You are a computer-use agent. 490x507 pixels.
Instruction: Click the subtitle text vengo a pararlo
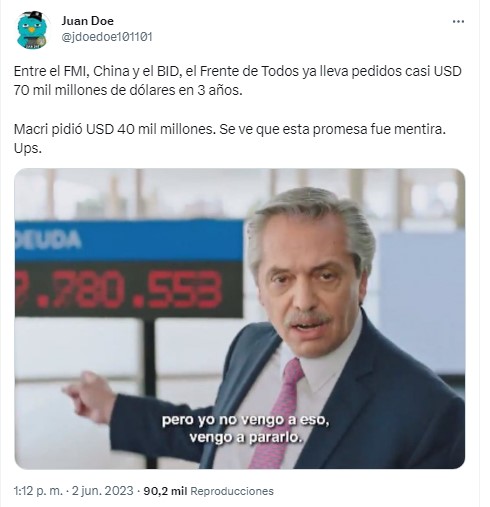click(246, 437)
